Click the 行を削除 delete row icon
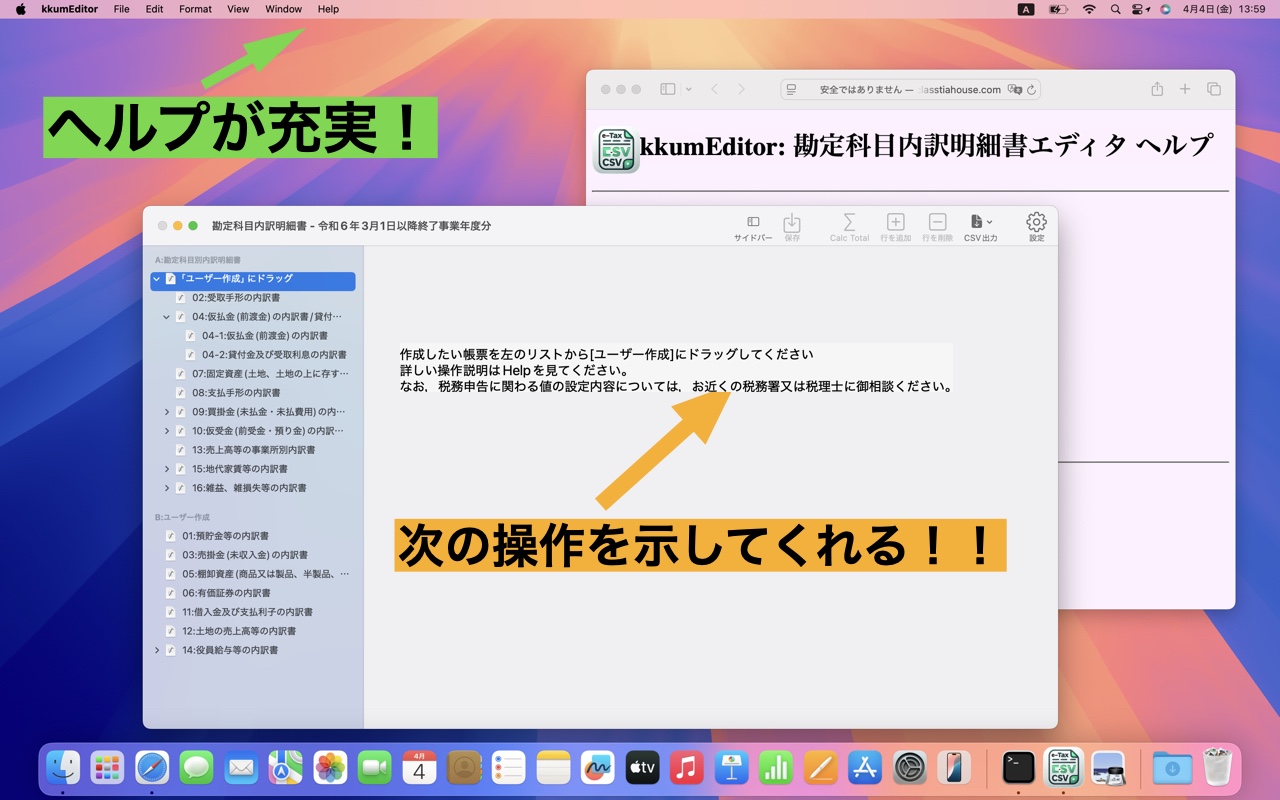Screen dimensions: 1280x800 coord(937,222)
